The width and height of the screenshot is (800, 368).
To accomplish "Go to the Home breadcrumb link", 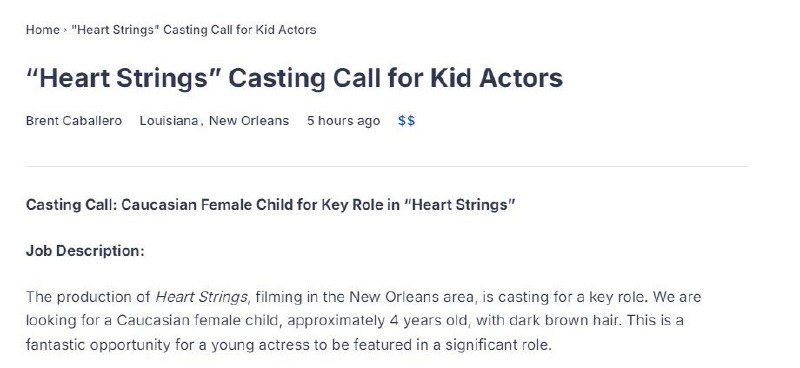I will (42, 30).
